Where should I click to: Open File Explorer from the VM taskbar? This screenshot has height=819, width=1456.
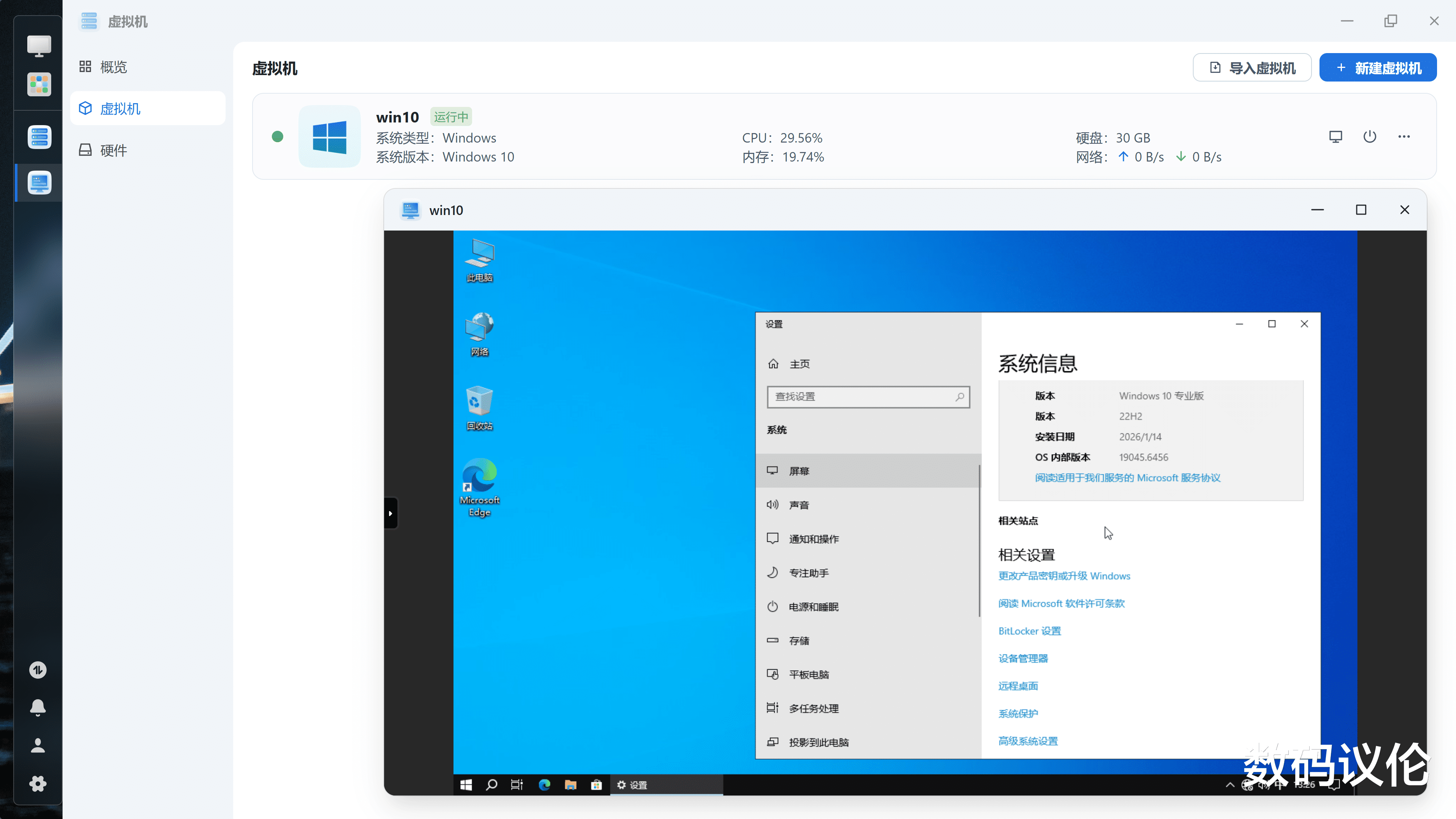(x=570, y=784)
